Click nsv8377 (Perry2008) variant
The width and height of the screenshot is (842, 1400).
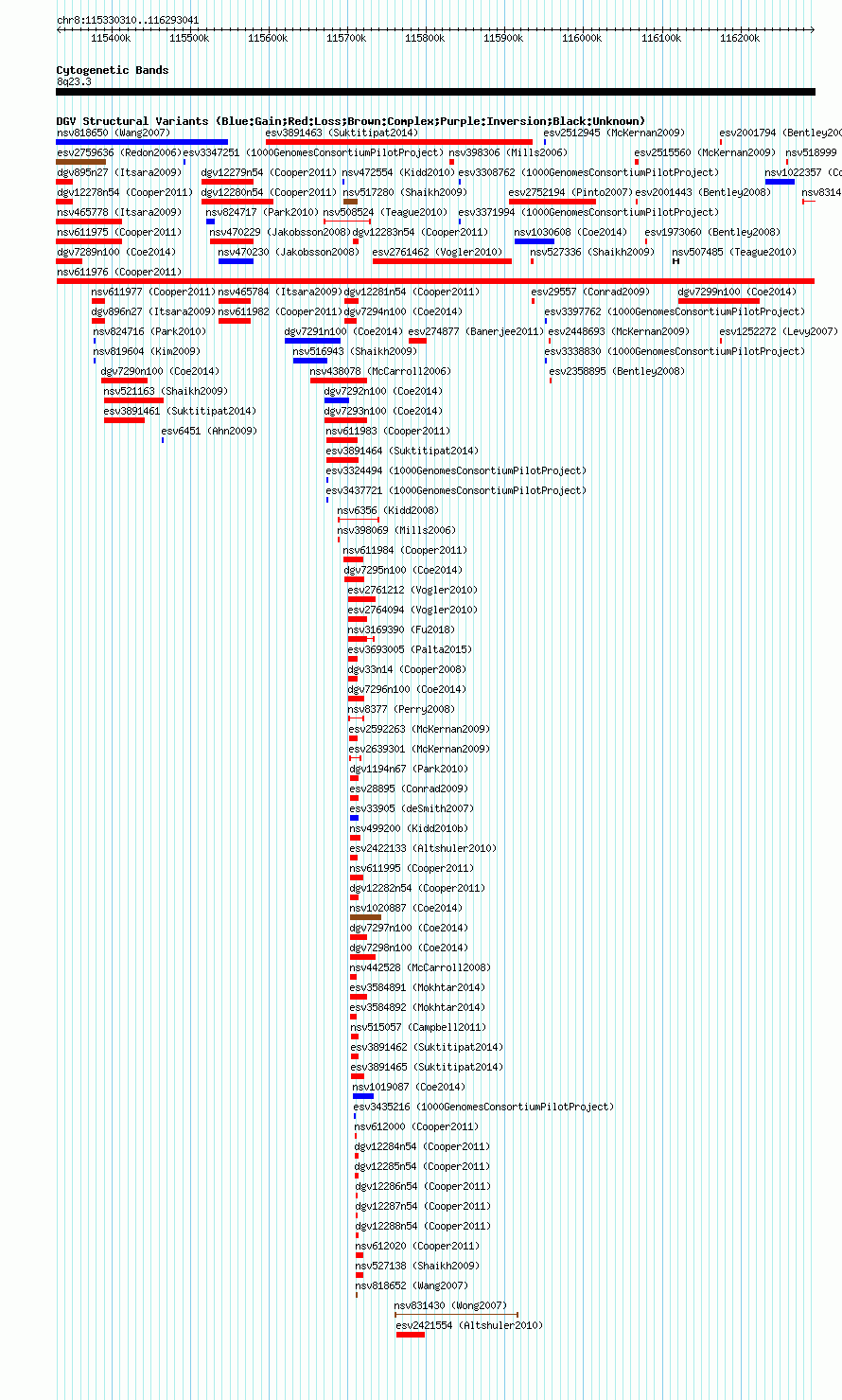[401, 709]
